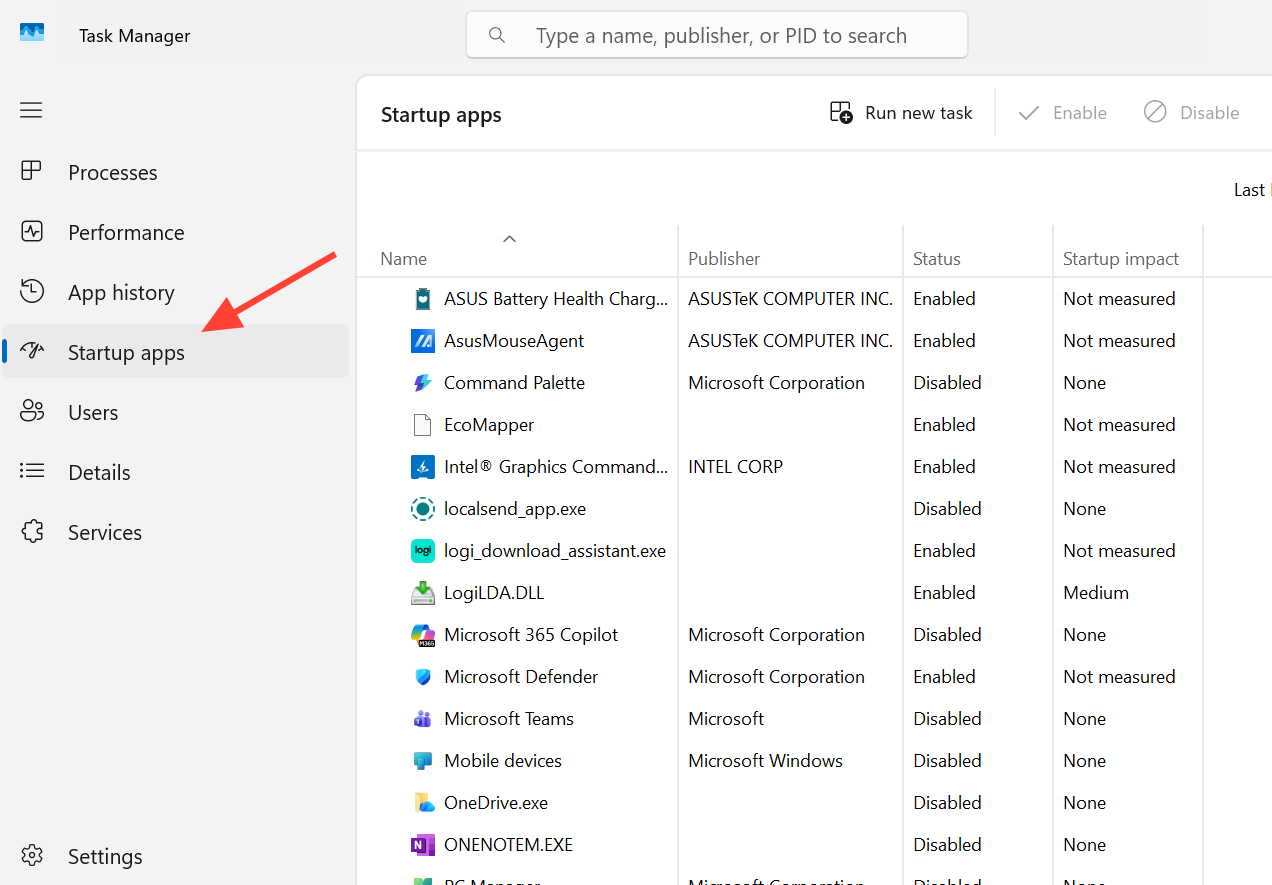
Task: Click the LogiLDA.DLL download icon
Action: pos(423,593)
